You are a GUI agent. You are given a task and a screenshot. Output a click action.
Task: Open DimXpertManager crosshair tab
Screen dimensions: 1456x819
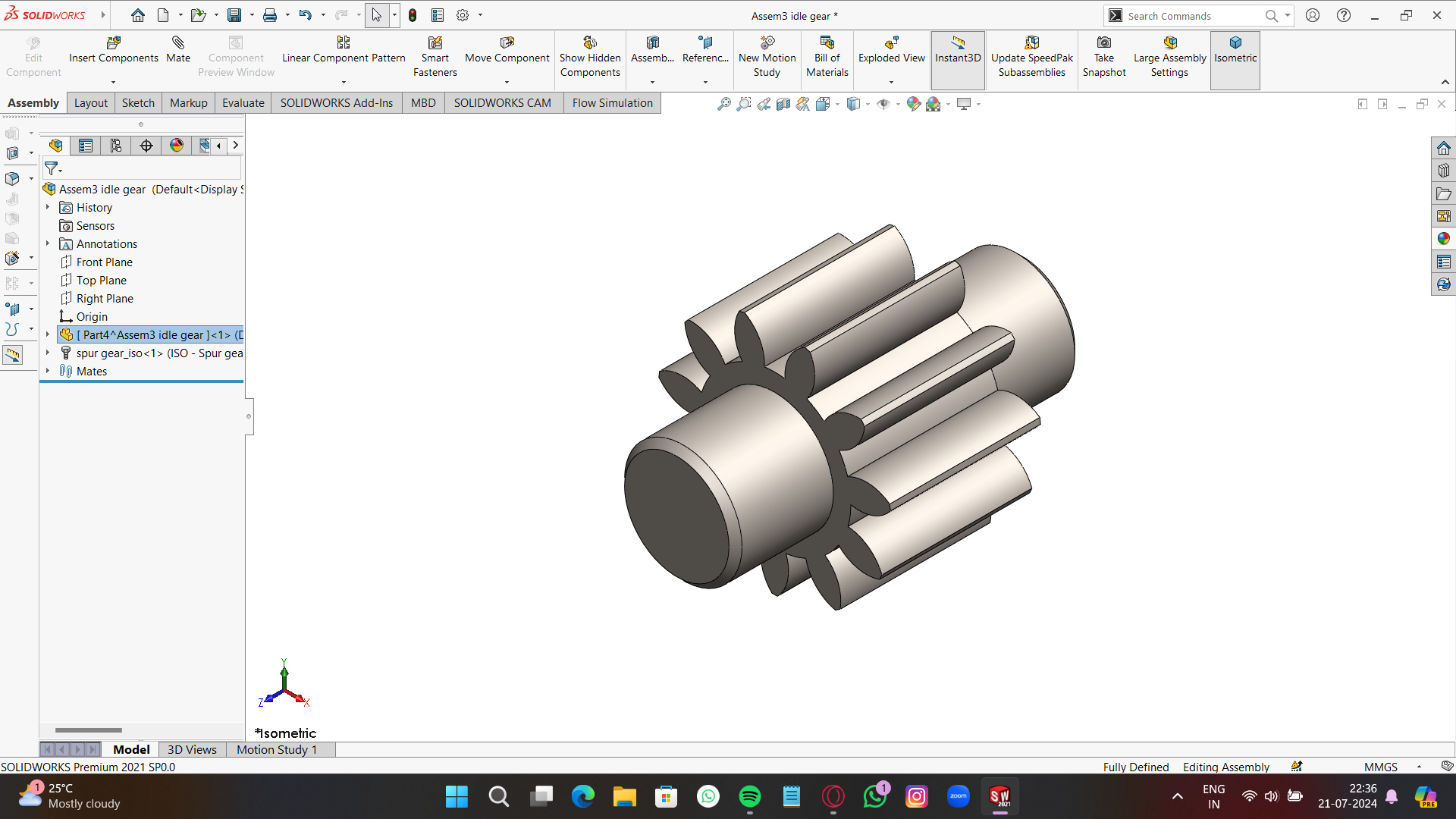click(x=146, y=146)
